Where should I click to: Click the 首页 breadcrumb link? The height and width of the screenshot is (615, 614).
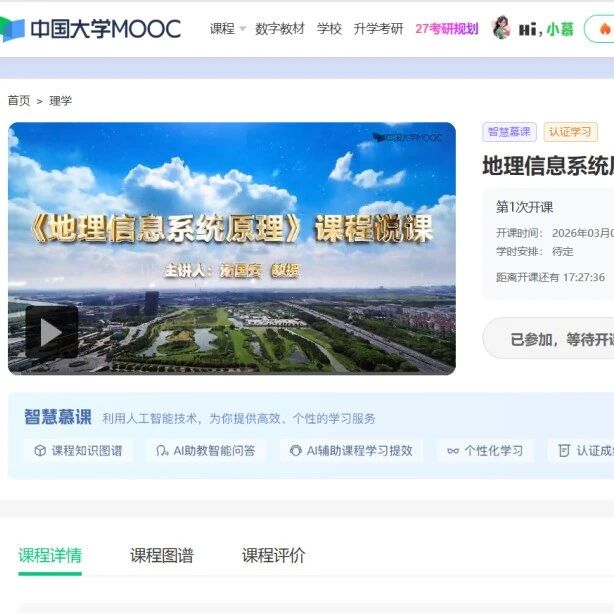[x=19, y=101]
